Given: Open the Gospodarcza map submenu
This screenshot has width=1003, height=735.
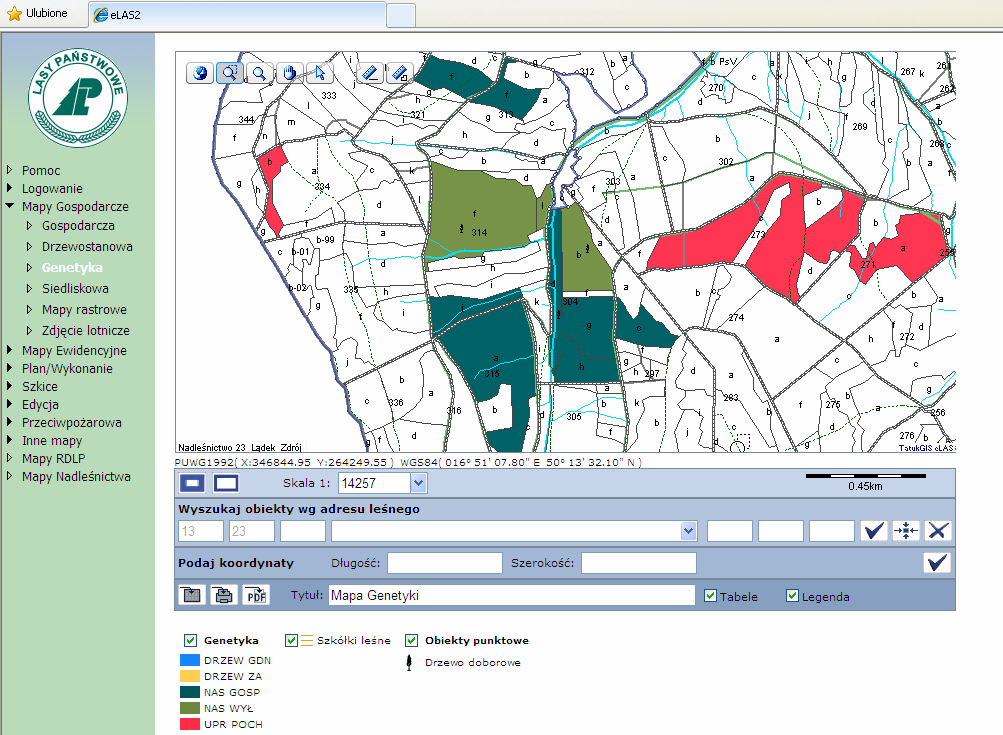Looking at the screenshot, I should [78, 226].
